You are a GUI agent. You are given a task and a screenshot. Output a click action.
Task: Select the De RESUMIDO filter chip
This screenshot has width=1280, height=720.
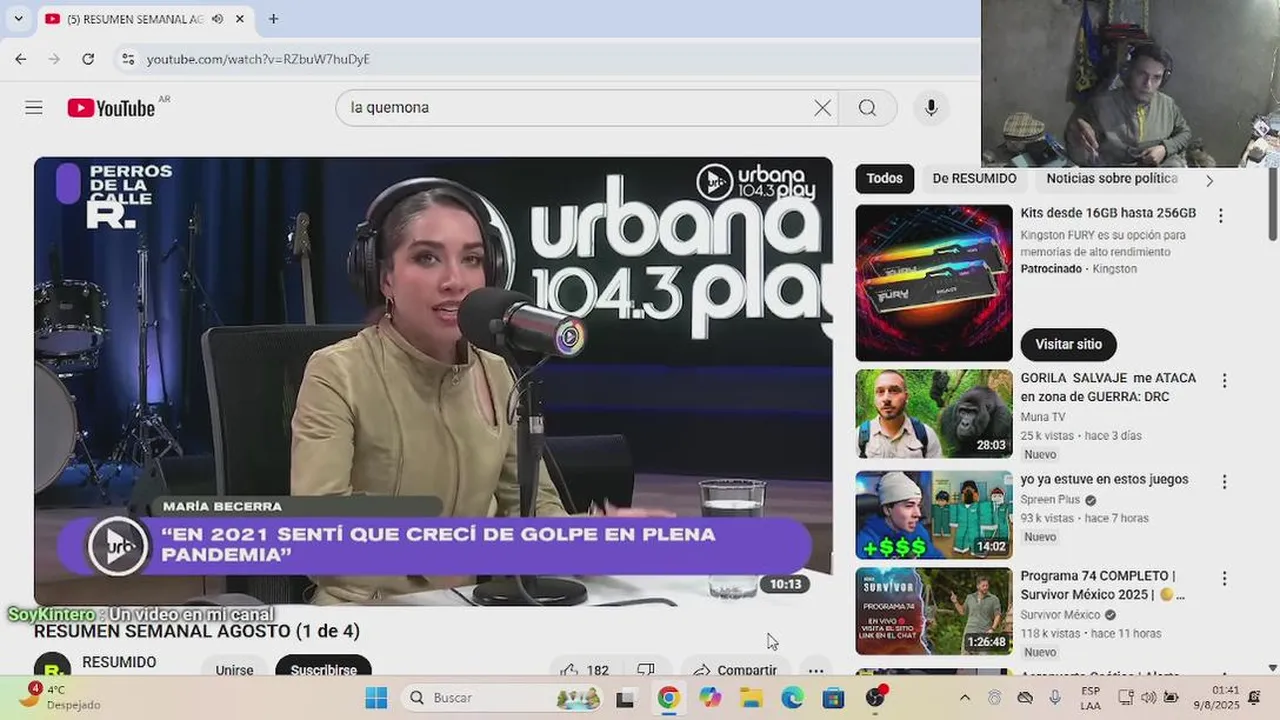pos(974,179)
